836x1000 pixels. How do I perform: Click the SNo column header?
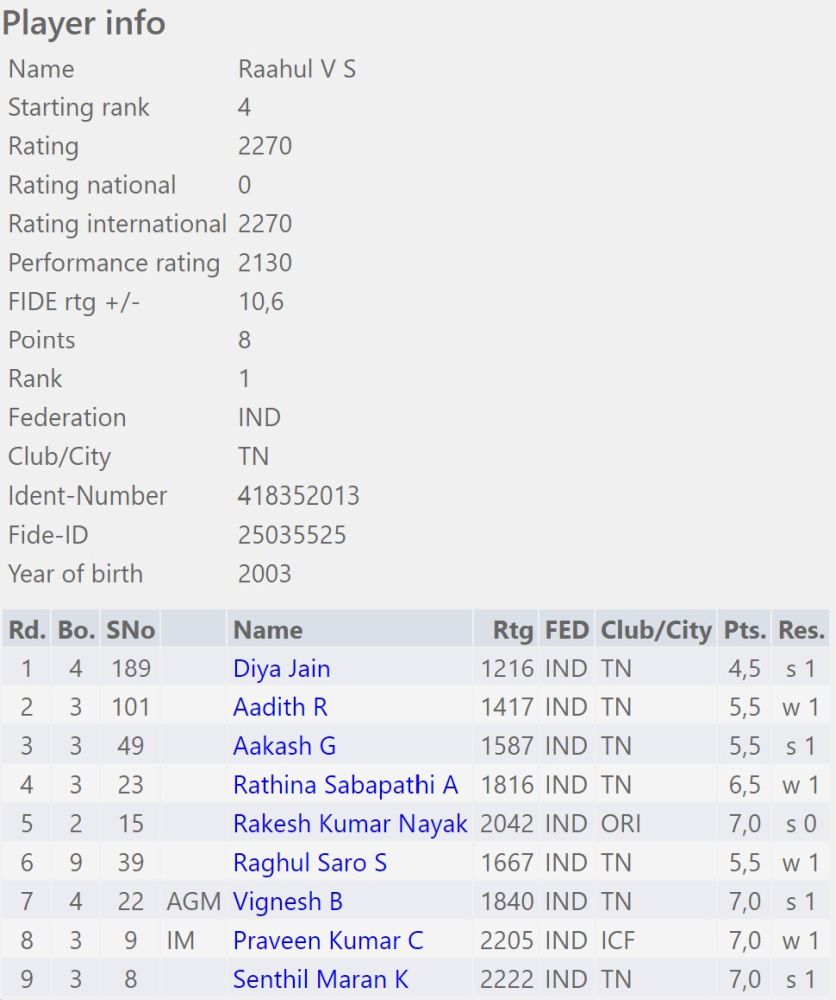click(130, 630)
